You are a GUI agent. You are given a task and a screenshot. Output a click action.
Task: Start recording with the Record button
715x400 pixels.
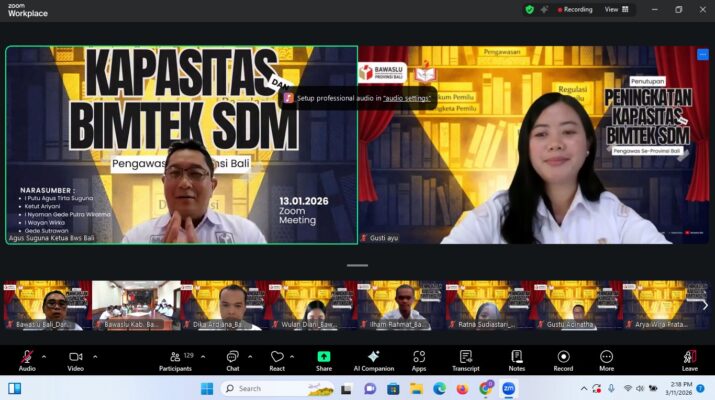[563, 357]
